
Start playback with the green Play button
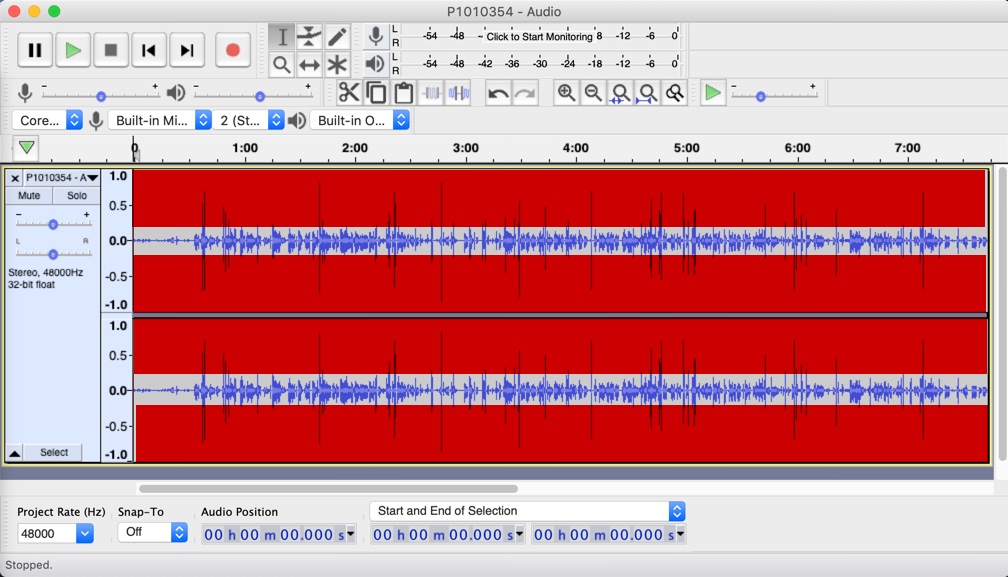(73, 50)
